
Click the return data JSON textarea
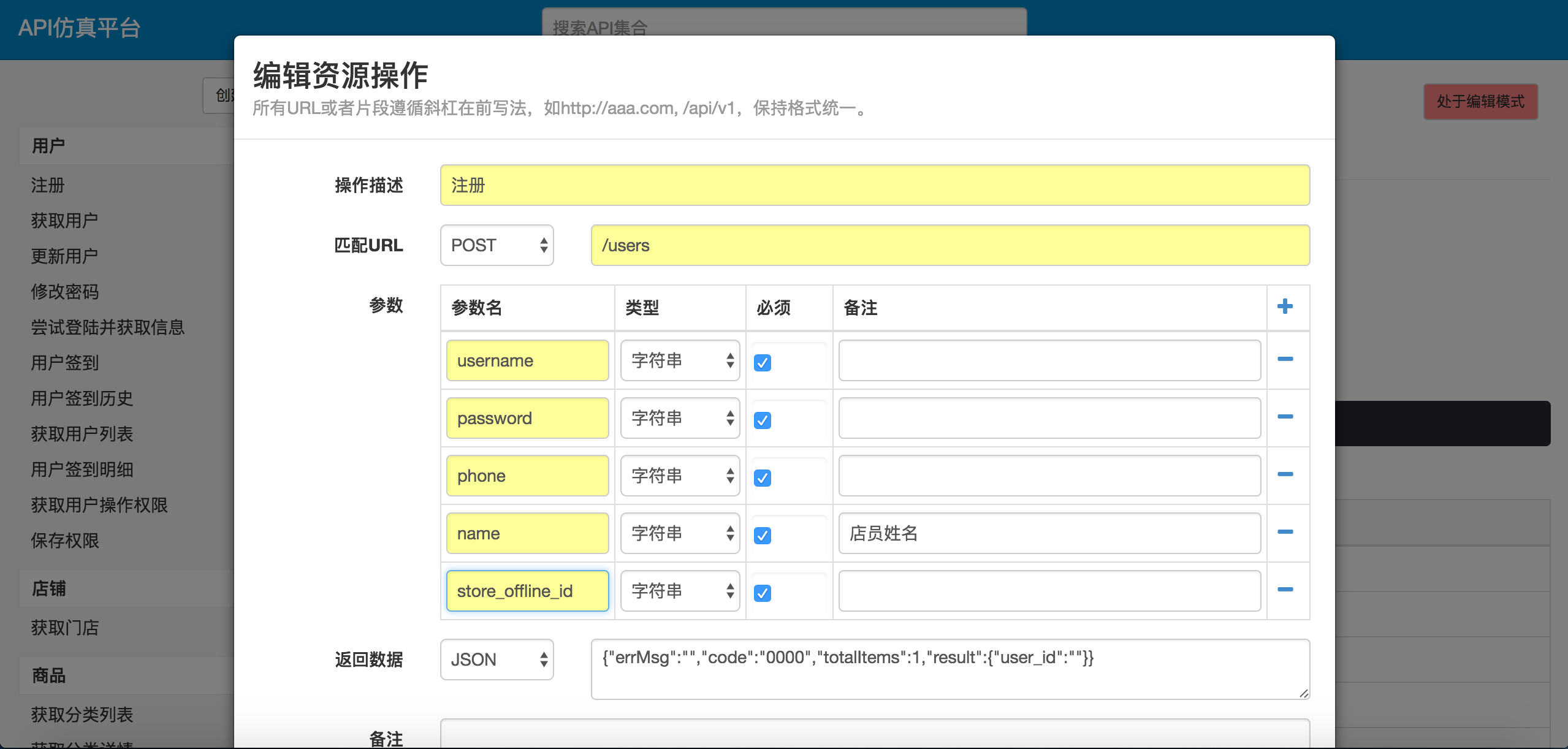950,669
